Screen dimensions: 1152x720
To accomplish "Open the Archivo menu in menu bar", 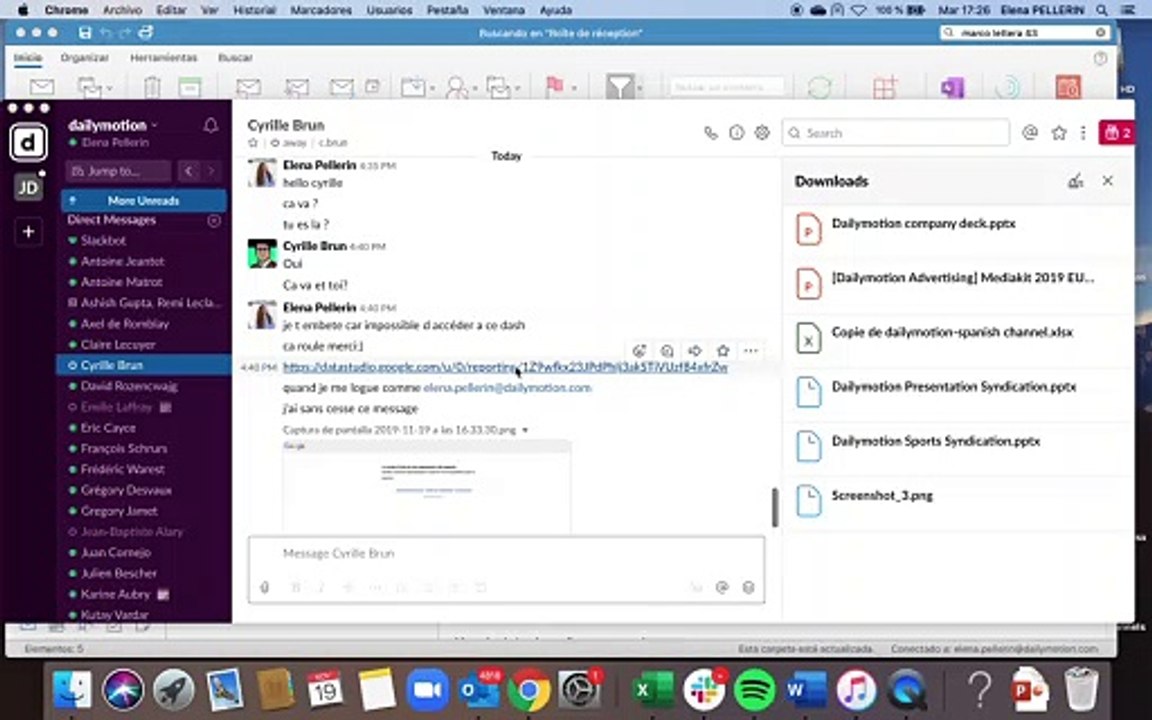I will coord(122,10).
